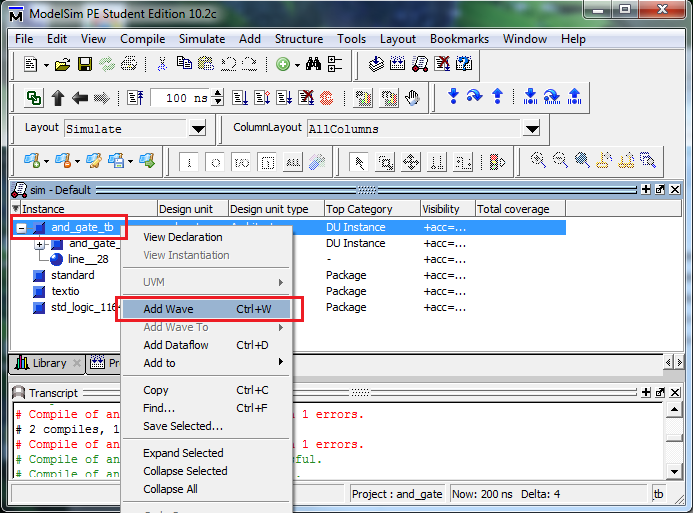Toggle the Inputs 'i' filter button
Image resolution: width=693 pixels, height=513 pixels.
tap(189, 163)
